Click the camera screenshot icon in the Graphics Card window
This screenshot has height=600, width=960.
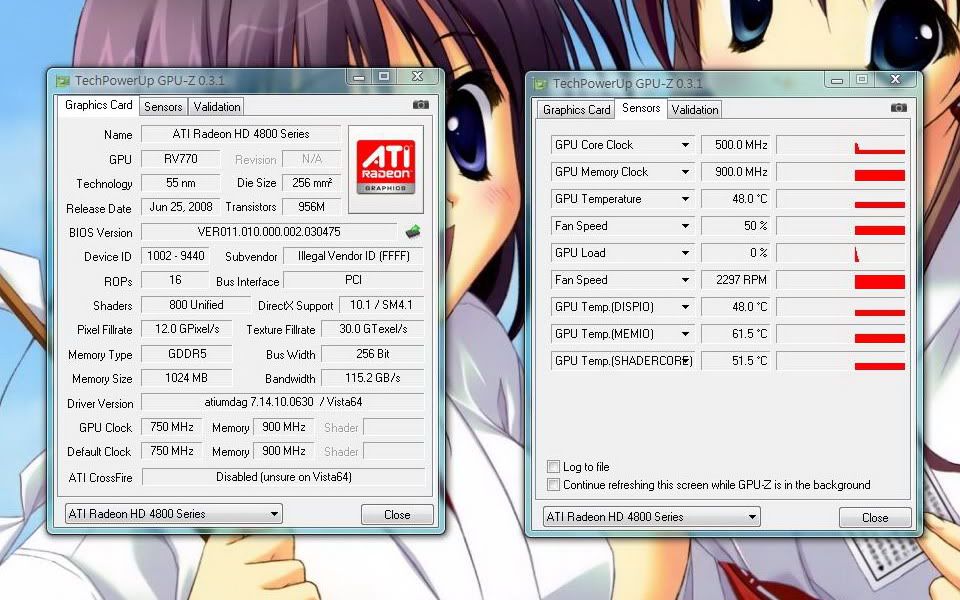(421, 105)
